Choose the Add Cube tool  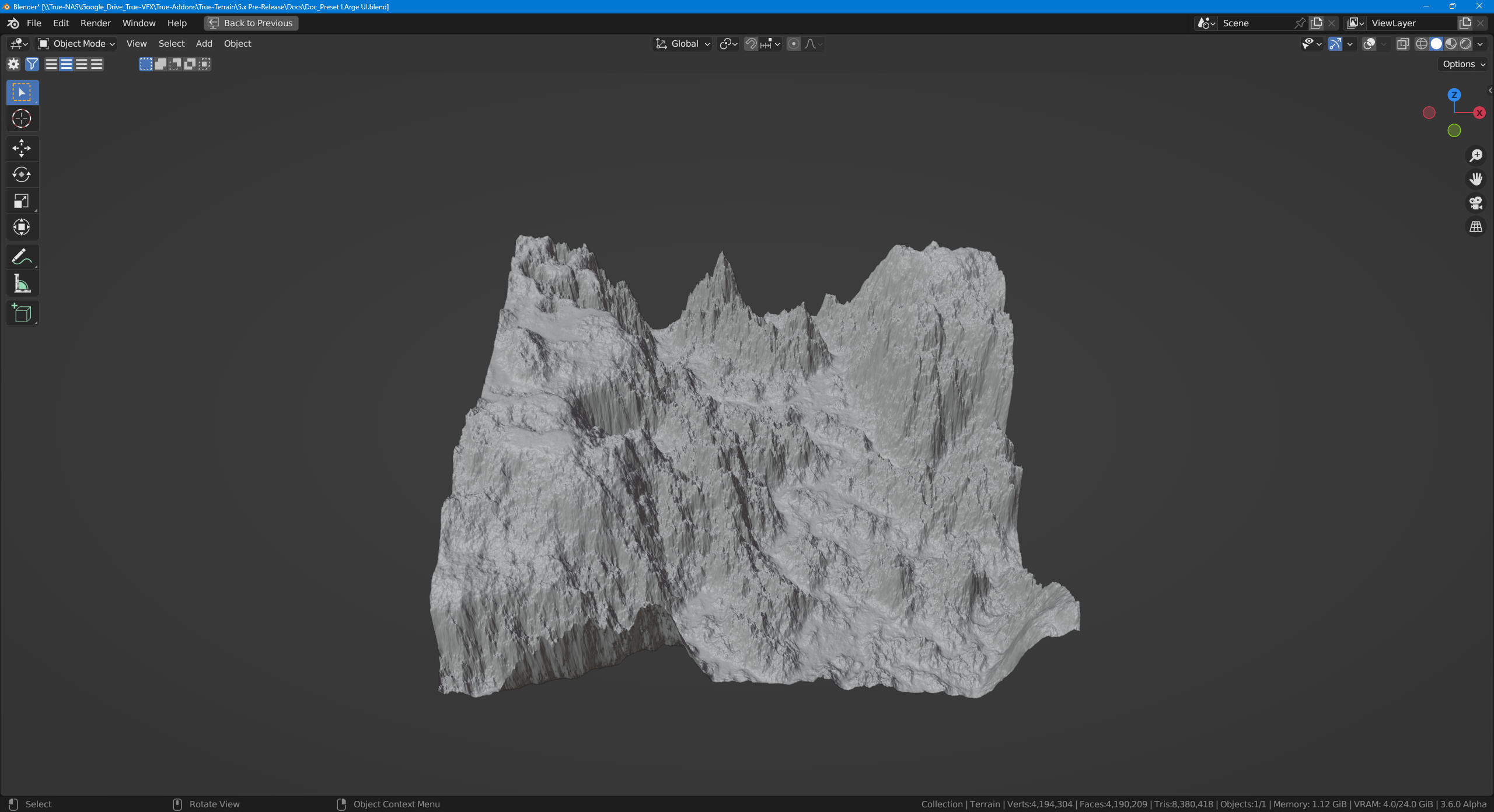coord(22,313)
